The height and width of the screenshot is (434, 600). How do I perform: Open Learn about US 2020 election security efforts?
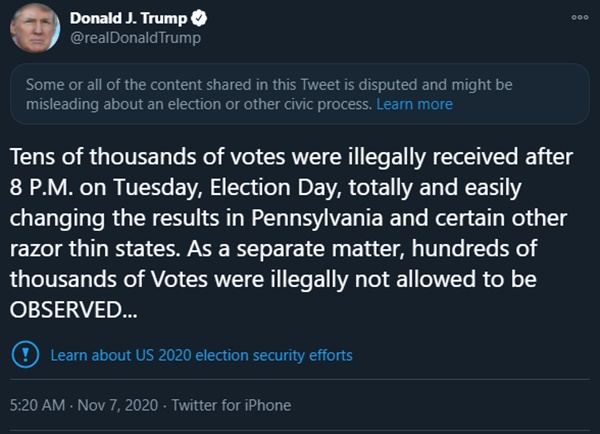tap(201, 355)
